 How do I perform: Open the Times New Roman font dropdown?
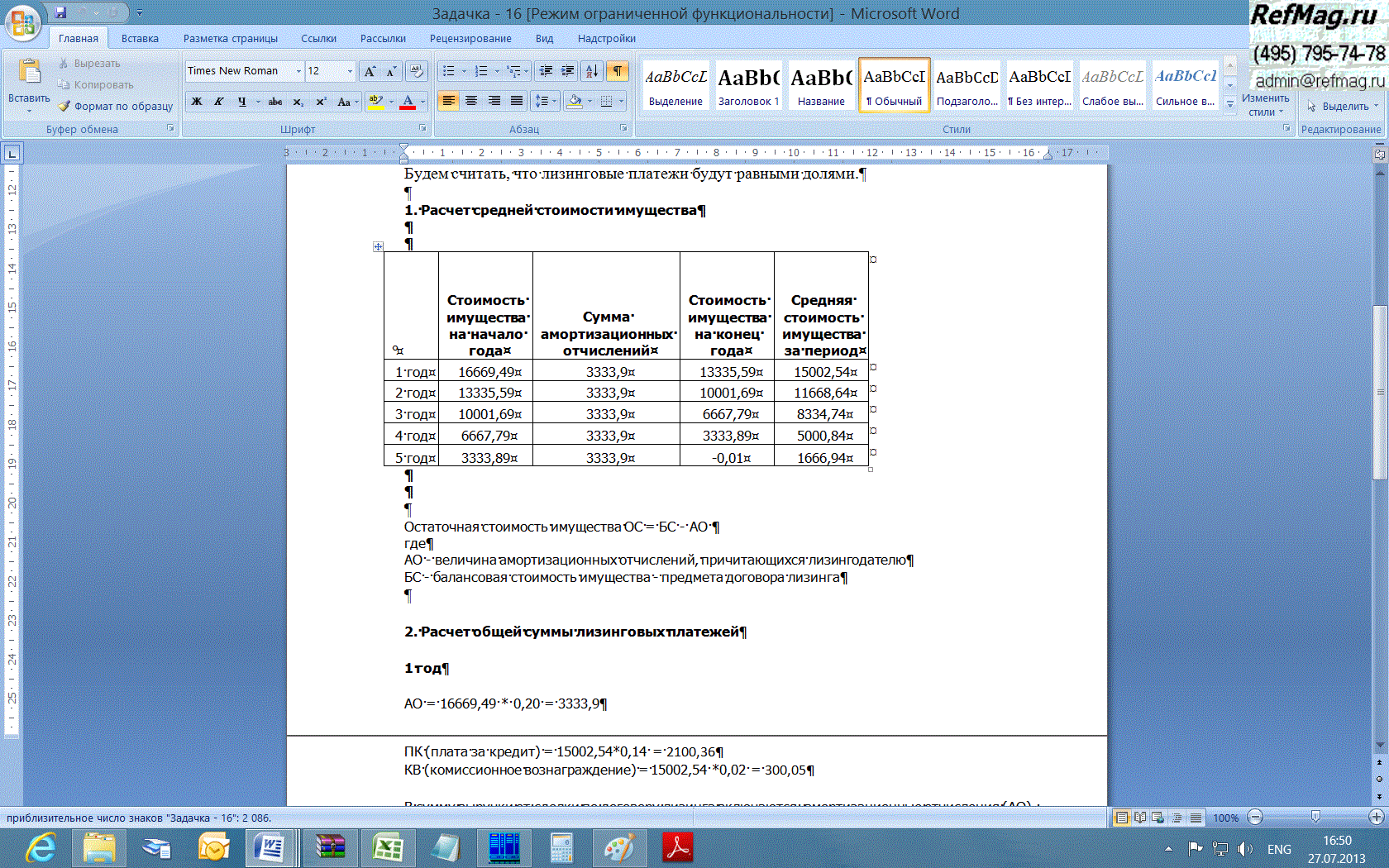(298, 71)
